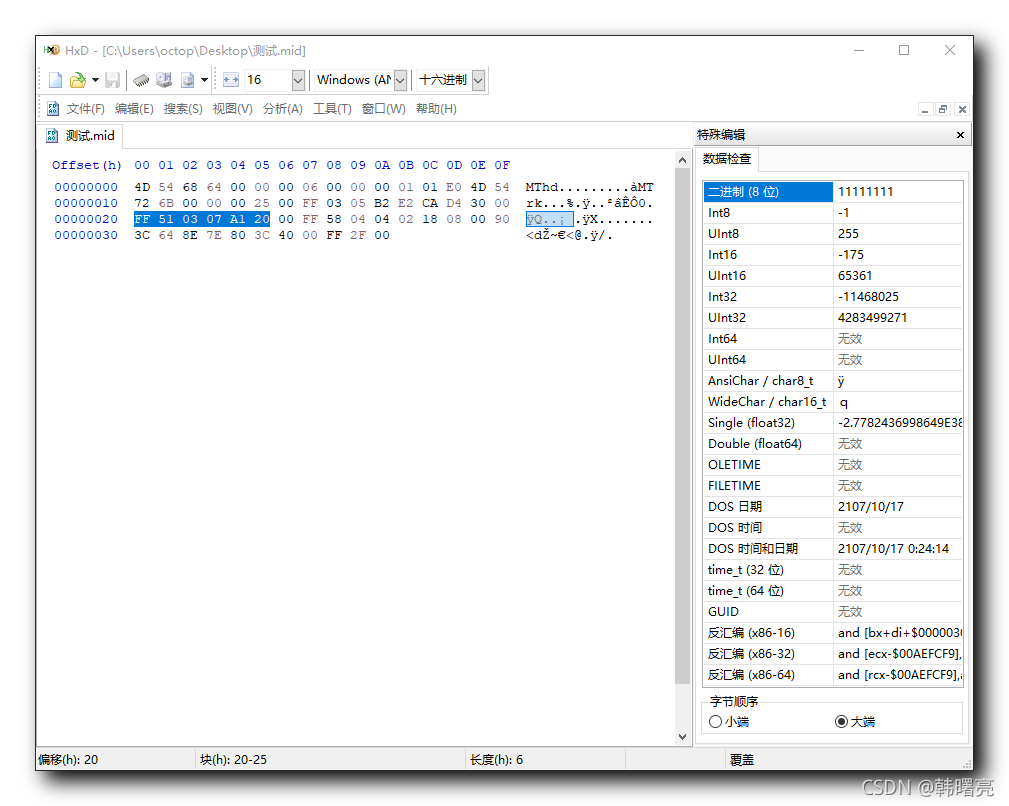The height and width of the screenshot is (806, 1009).
Task: Click the Open RAM memory chip icon
Action: [141, 80]
